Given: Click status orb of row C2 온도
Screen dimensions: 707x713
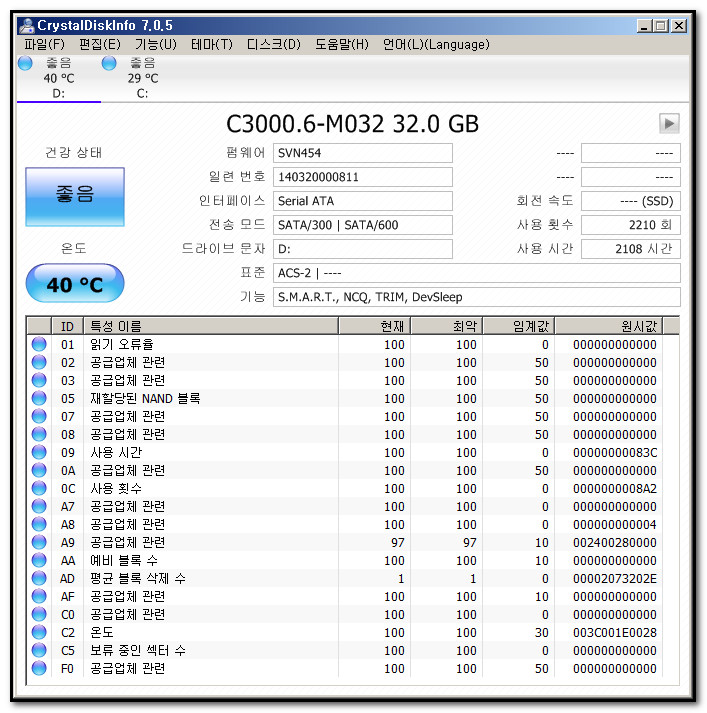Looking at the screenshot, I should 39,633.
